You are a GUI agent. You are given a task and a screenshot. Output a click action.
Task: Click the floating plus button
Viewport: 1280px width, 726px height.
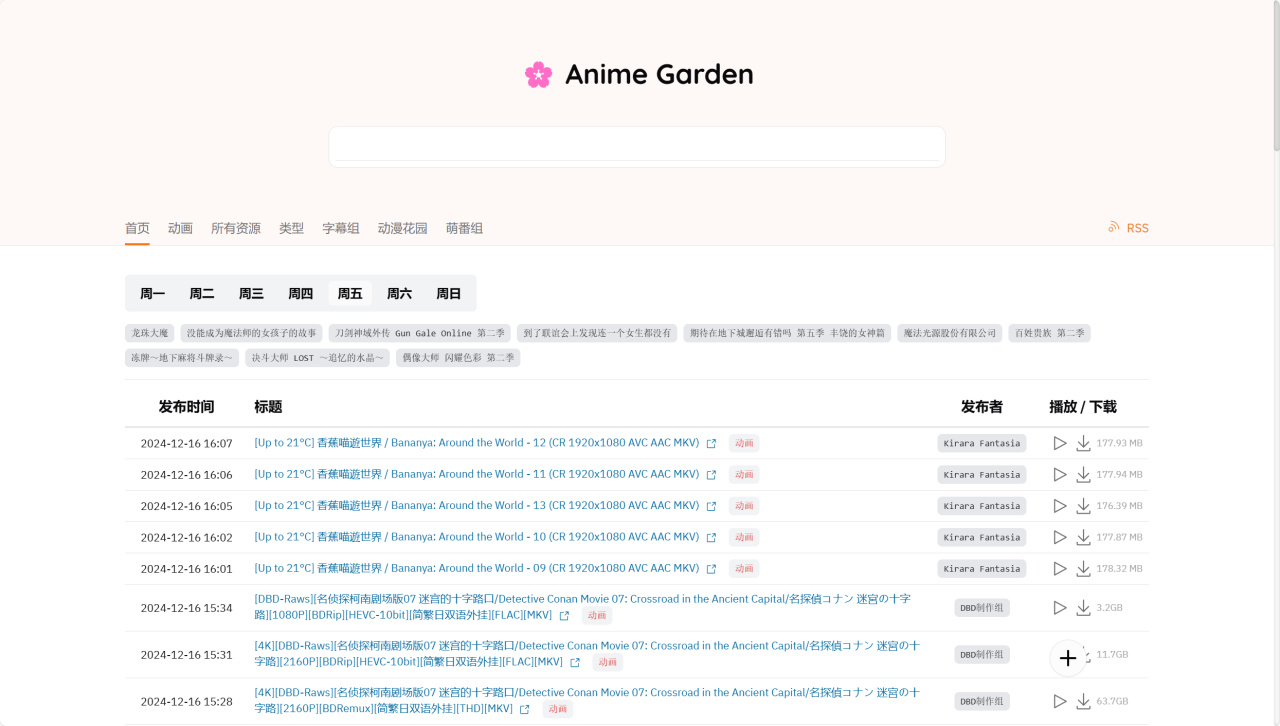tap(1068, 658)
